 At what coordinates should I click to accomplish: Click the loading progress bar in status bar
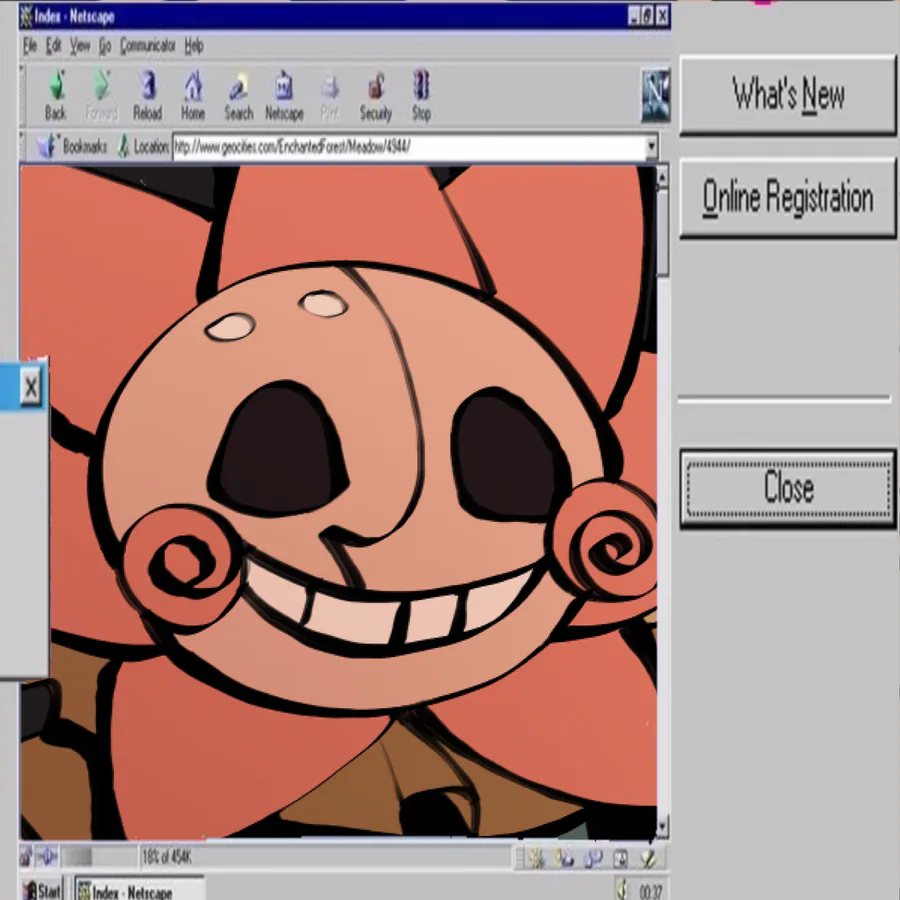(x=99, y=857)
